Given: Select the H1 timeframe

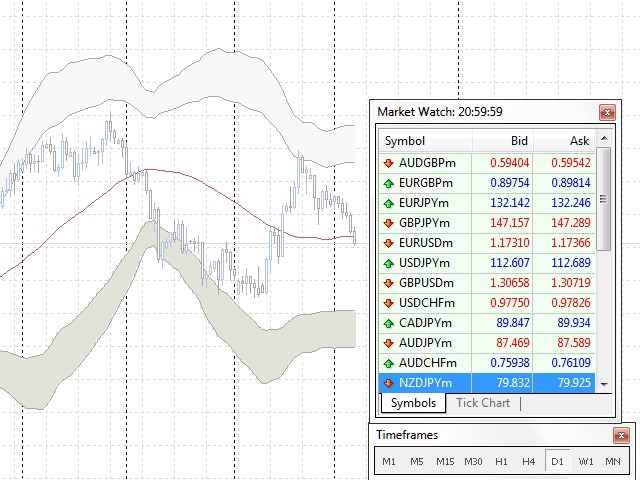Looking at the screenshot, I should (x=501, y=462).
